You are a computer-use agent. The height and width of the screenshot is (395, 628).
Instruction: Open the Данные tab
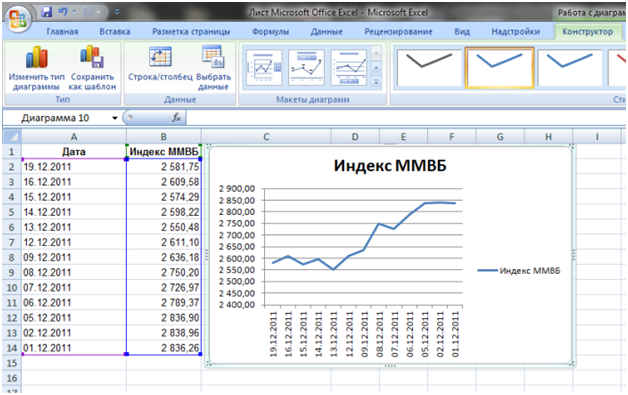326,32
